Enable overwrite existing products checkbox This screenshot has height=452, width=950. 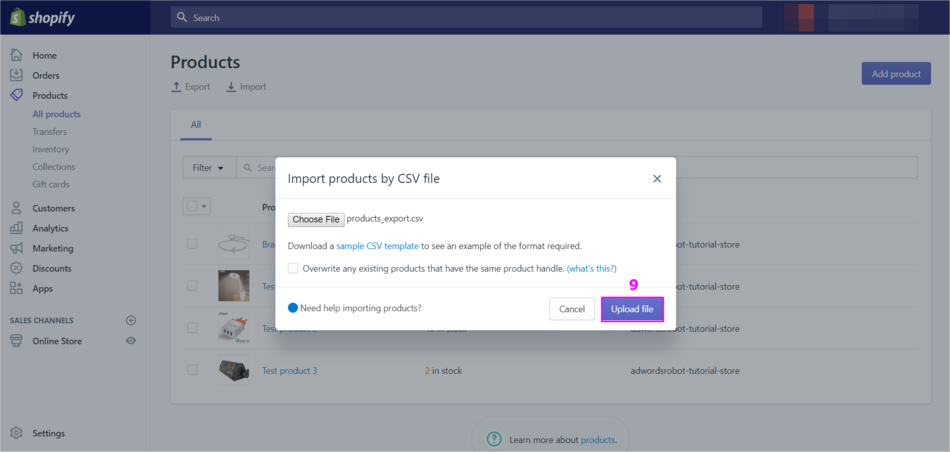tap(293, 268)
